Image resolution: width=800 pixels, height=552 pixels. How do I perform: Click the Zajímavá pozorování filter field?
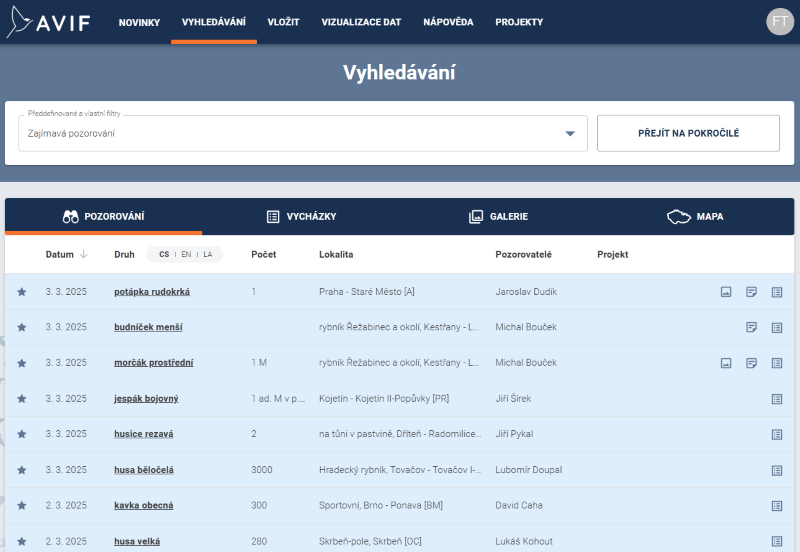290,134
